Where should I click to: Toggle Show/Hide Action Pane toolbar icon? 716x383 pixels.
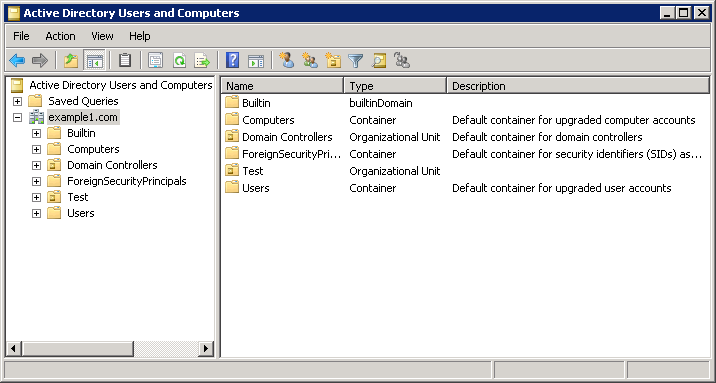(256, 60)
